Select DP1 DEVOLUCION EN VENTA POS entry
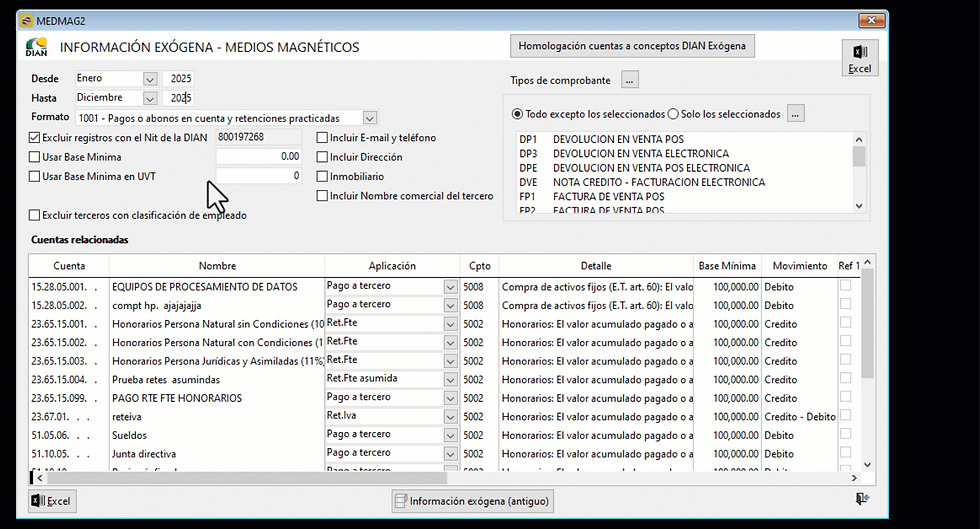980x529 pixels. click(x=684, y=139)
